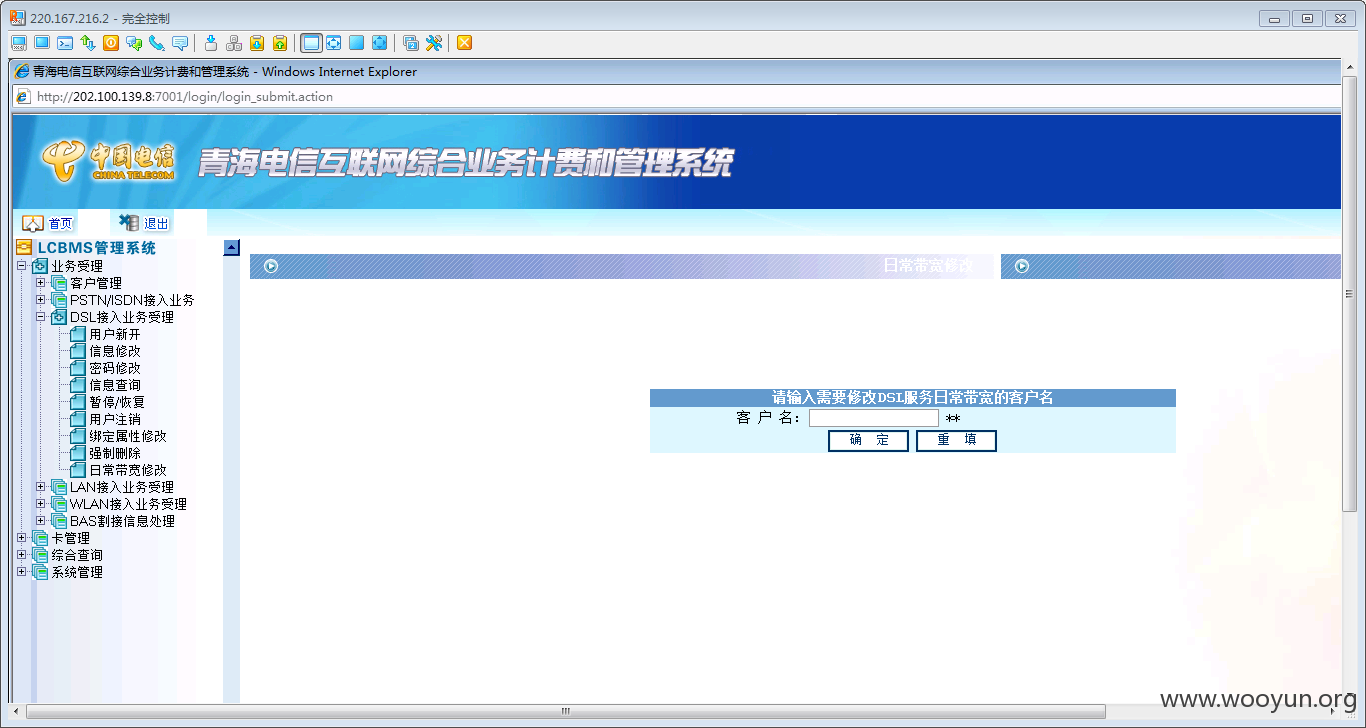
Task: Open 绑定属性修改 tree item
Action: (128, 436)
